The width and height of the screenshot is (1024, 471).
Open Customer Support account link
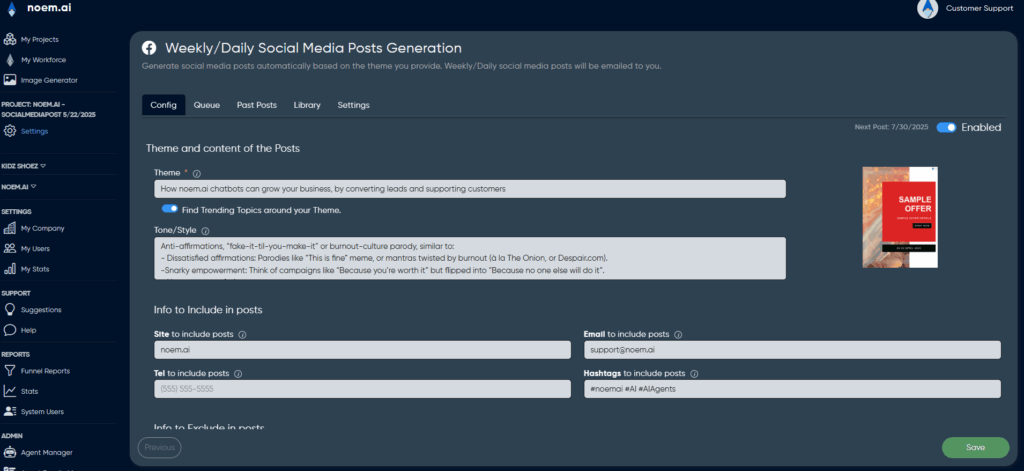979,8
